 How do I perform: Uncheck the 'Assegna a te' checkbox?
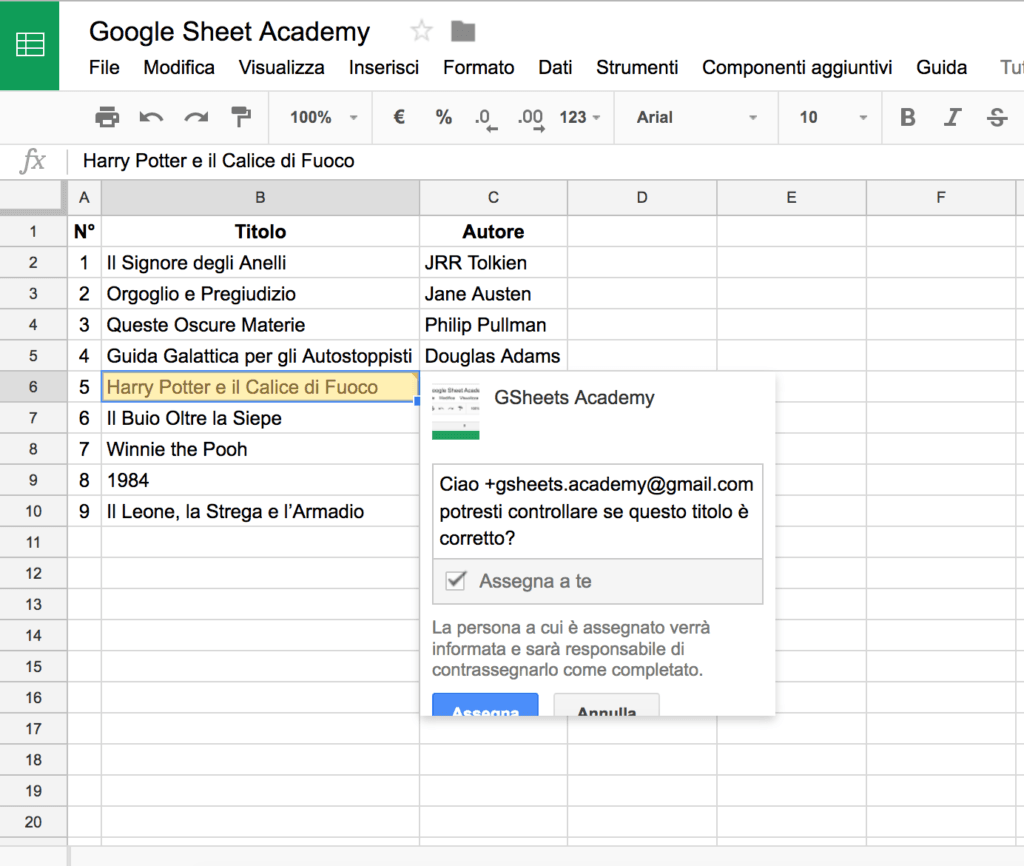[x=456, y=581]
